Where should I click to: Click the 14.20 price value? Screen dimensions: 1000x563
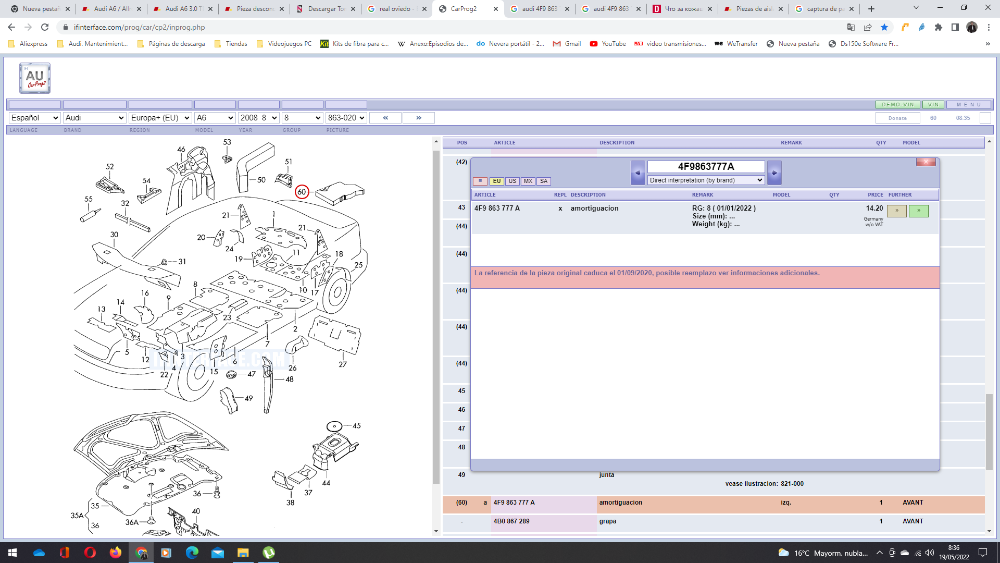874,208
